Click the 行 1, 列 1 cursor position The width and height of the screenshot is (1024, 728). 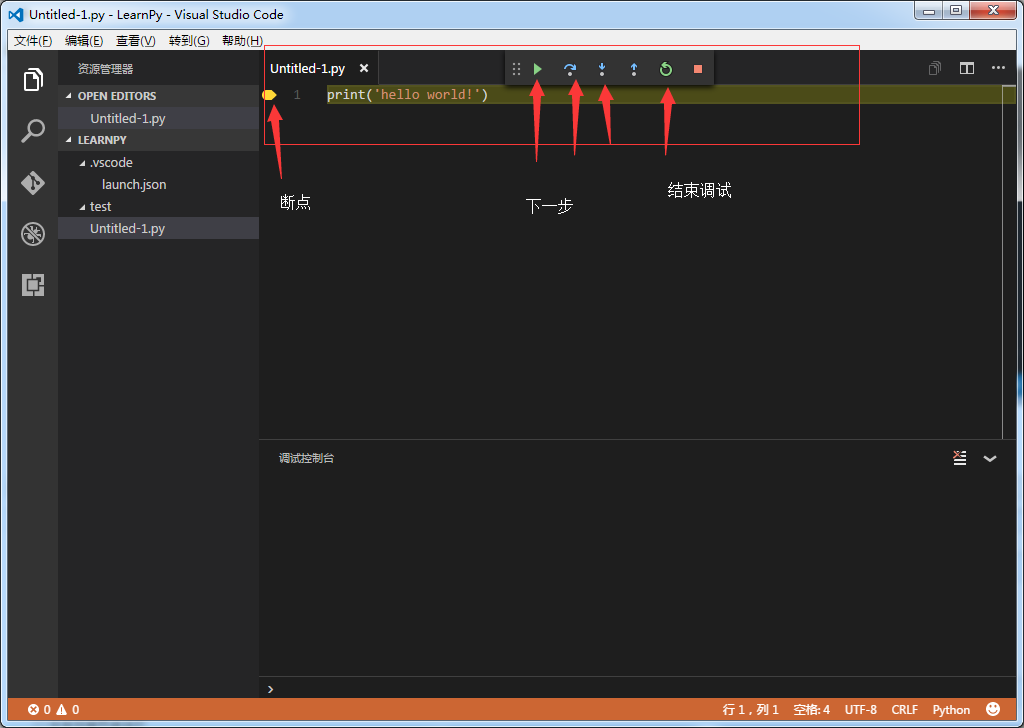click(750, 709)
